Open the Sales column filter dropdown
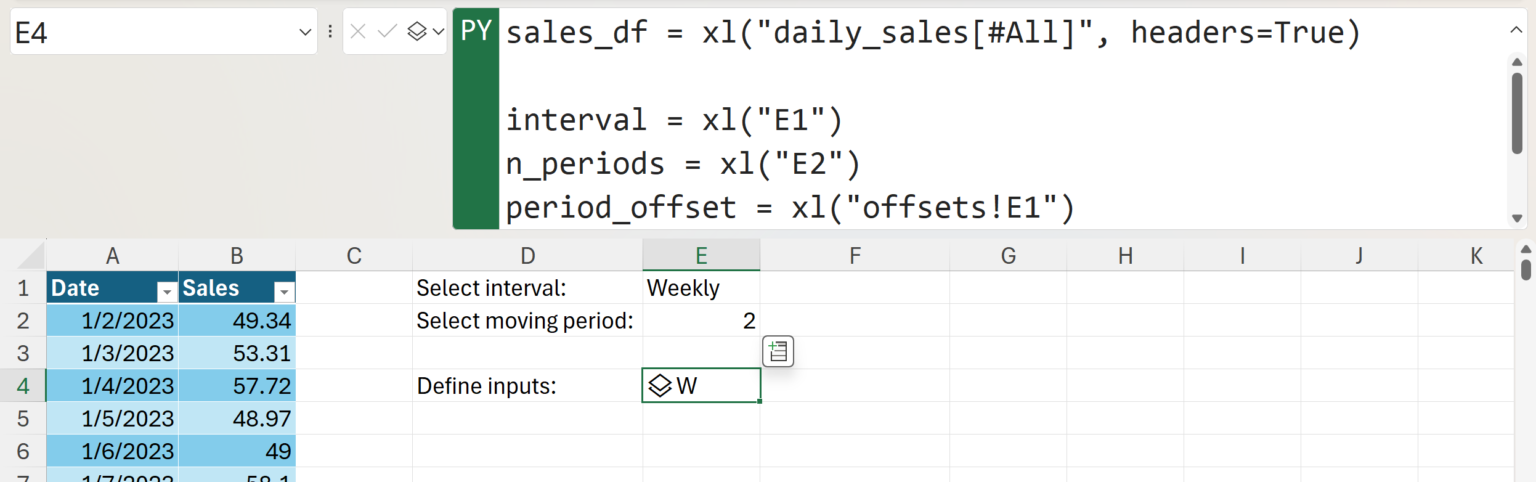Viewport: 1536px width, 482px height. pyautogui.click(x=284, y=290)
